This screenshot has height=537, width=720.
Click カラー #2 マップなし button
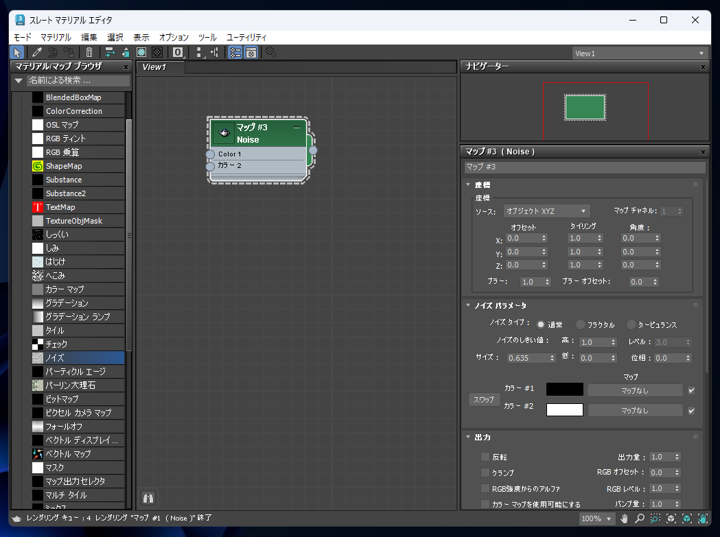click(x=635, y=411)
